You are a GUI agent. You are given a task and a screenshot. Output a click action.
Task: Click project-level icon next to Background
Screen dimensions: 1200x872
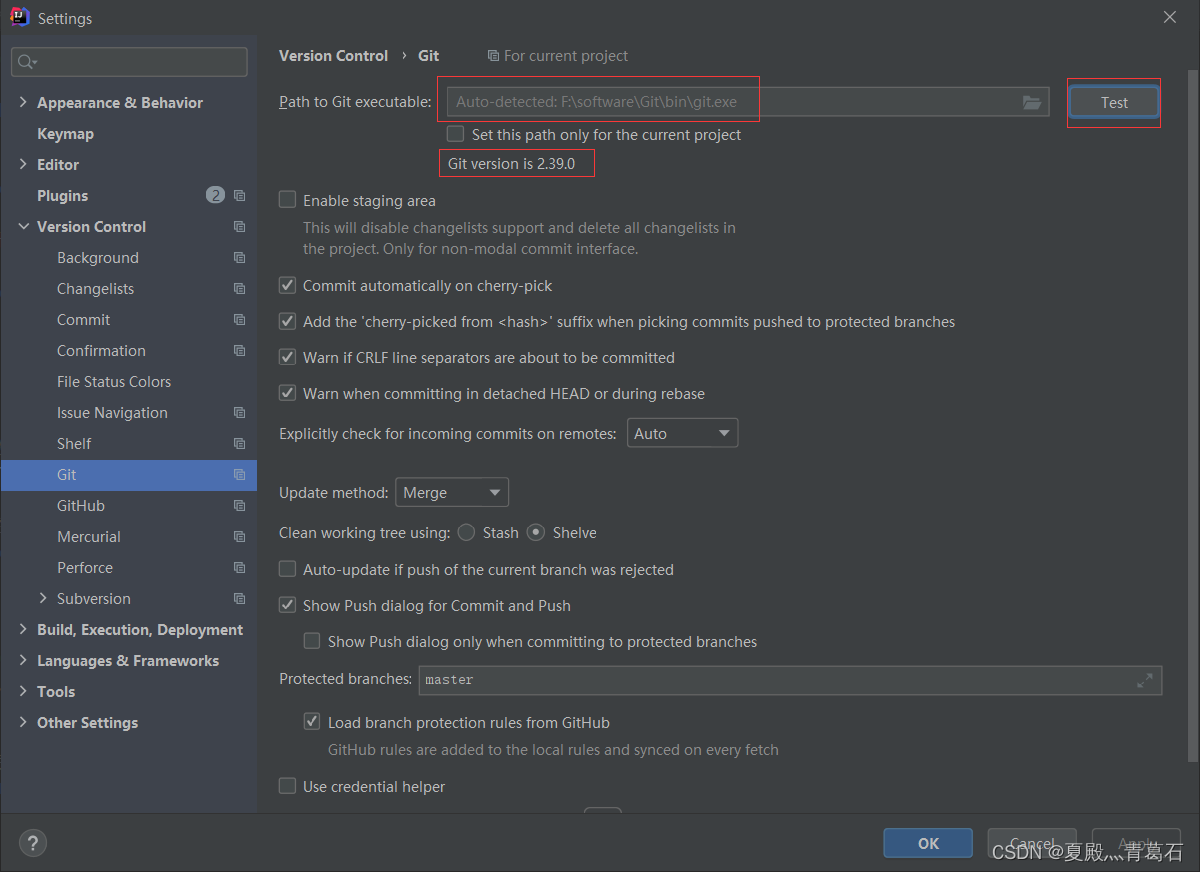(239, 258)
